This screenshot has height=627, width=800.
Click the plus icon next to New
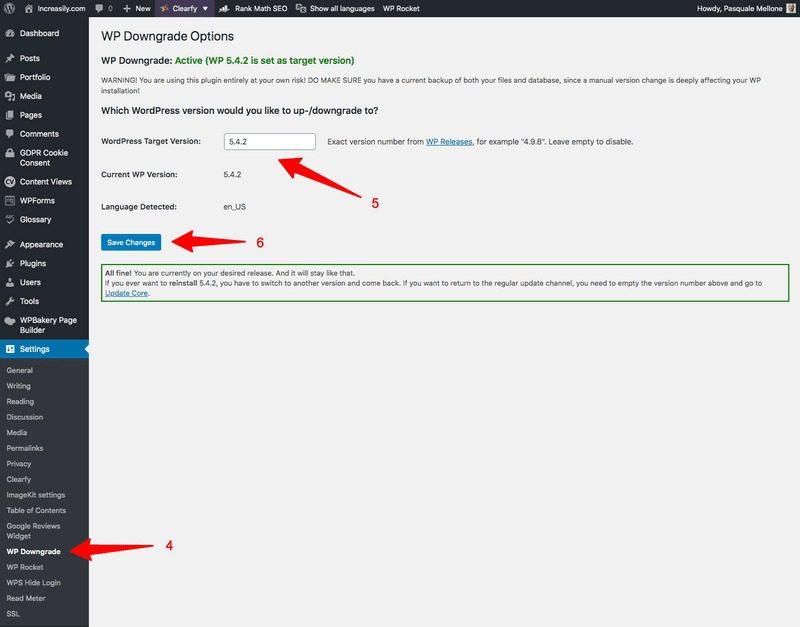point(127,8)
